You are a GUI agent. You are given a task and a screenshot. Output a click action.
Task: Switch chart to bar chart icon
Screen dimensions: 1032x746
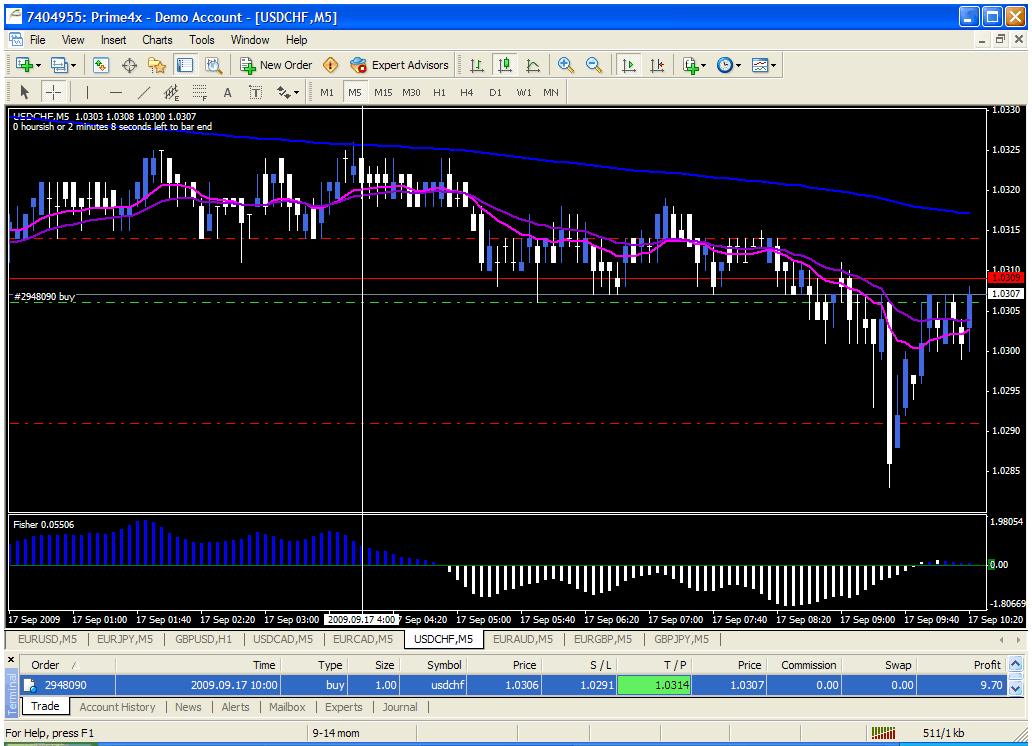[477, 65]
